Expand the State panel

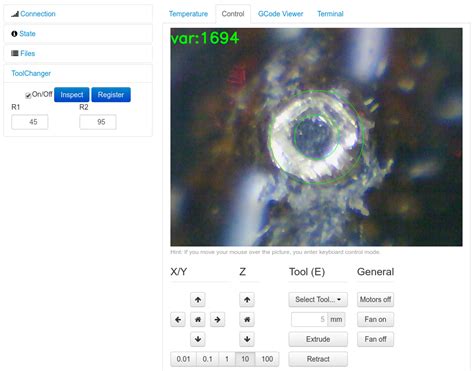coord(27,34)
